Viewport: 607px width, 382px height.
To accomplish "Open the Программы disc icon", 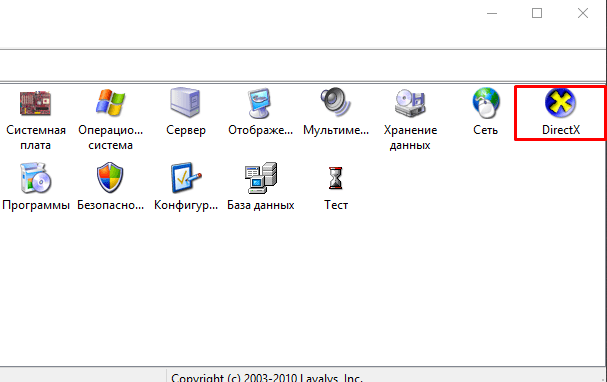I will coord(36,178).
